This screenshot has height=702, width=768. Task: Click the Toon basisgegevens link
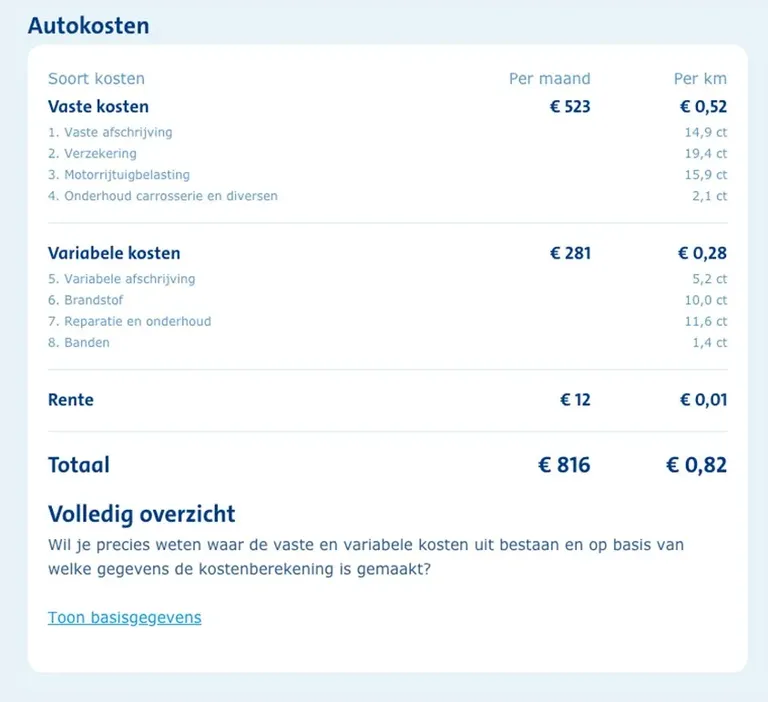pyautogui.click(x=124, y=618)
